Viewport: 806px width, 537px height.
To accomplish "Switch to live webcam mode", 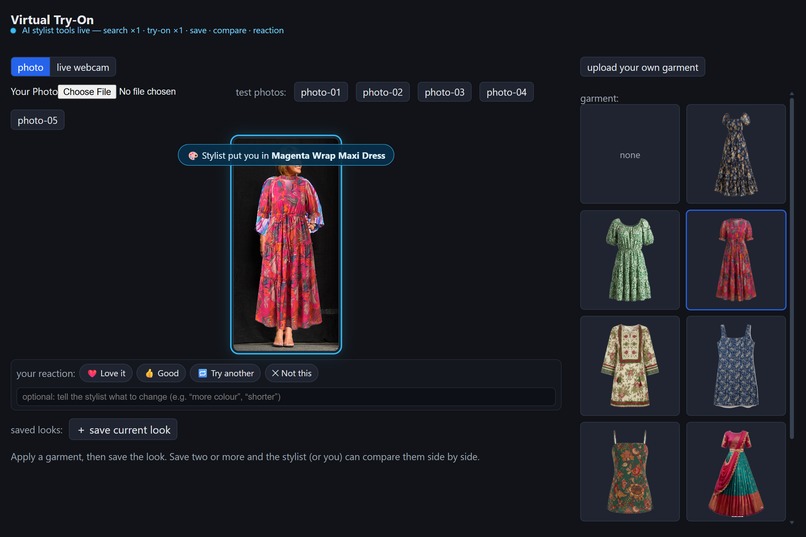I will pos(83,67).
